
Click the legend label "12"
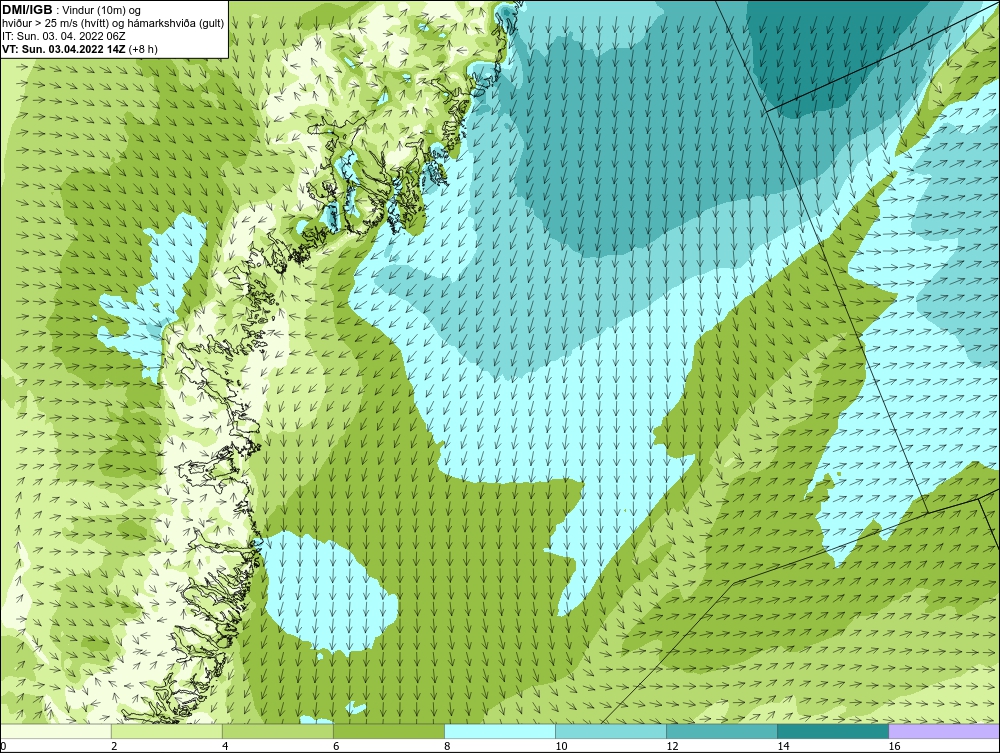[672, 747]
